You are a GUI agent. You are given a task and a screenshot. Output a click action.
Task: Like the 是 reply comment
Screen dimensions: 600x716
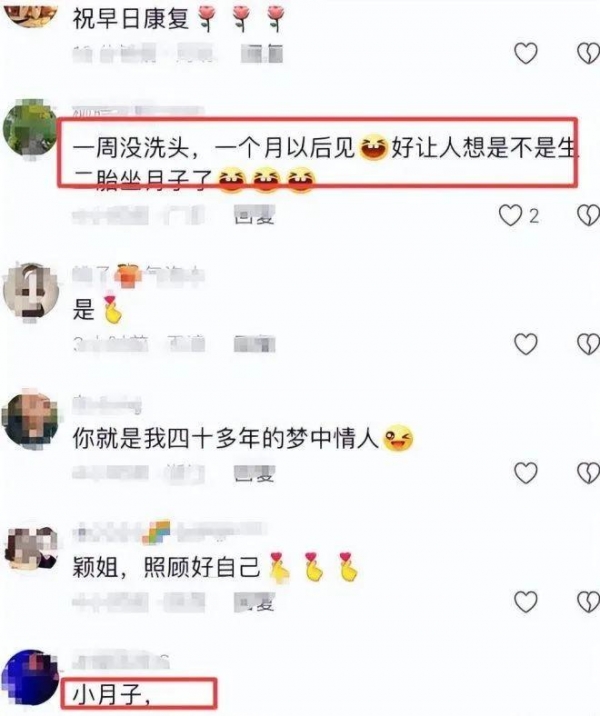(x=526, y=343)
